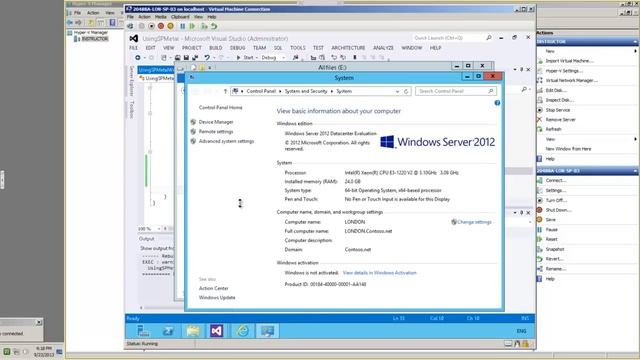Click help question mark icon in System window

click(497, 103)
